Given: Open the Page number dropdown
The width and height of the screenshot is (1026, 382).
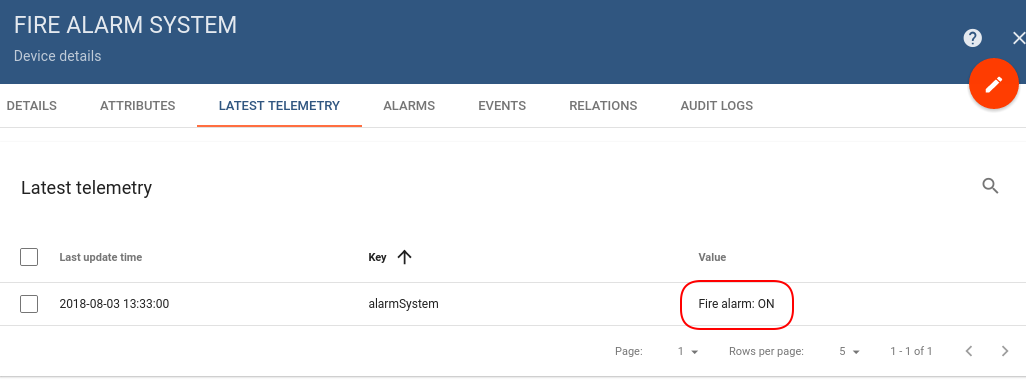Looking at the screenshot, I should pos(688,351).
